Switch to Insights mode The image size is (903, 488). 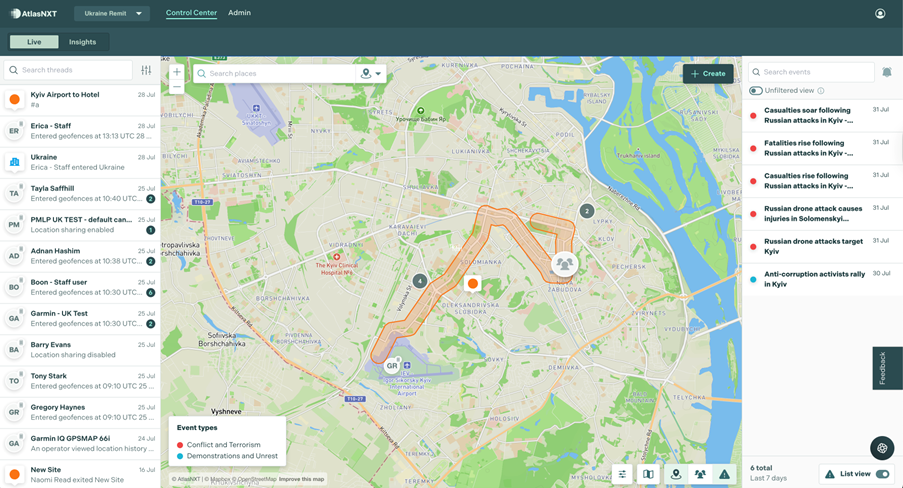(82, 42)
